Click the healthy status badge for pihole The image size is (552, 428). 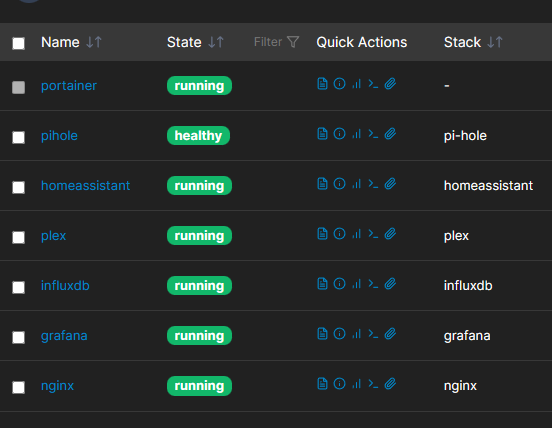198,136
